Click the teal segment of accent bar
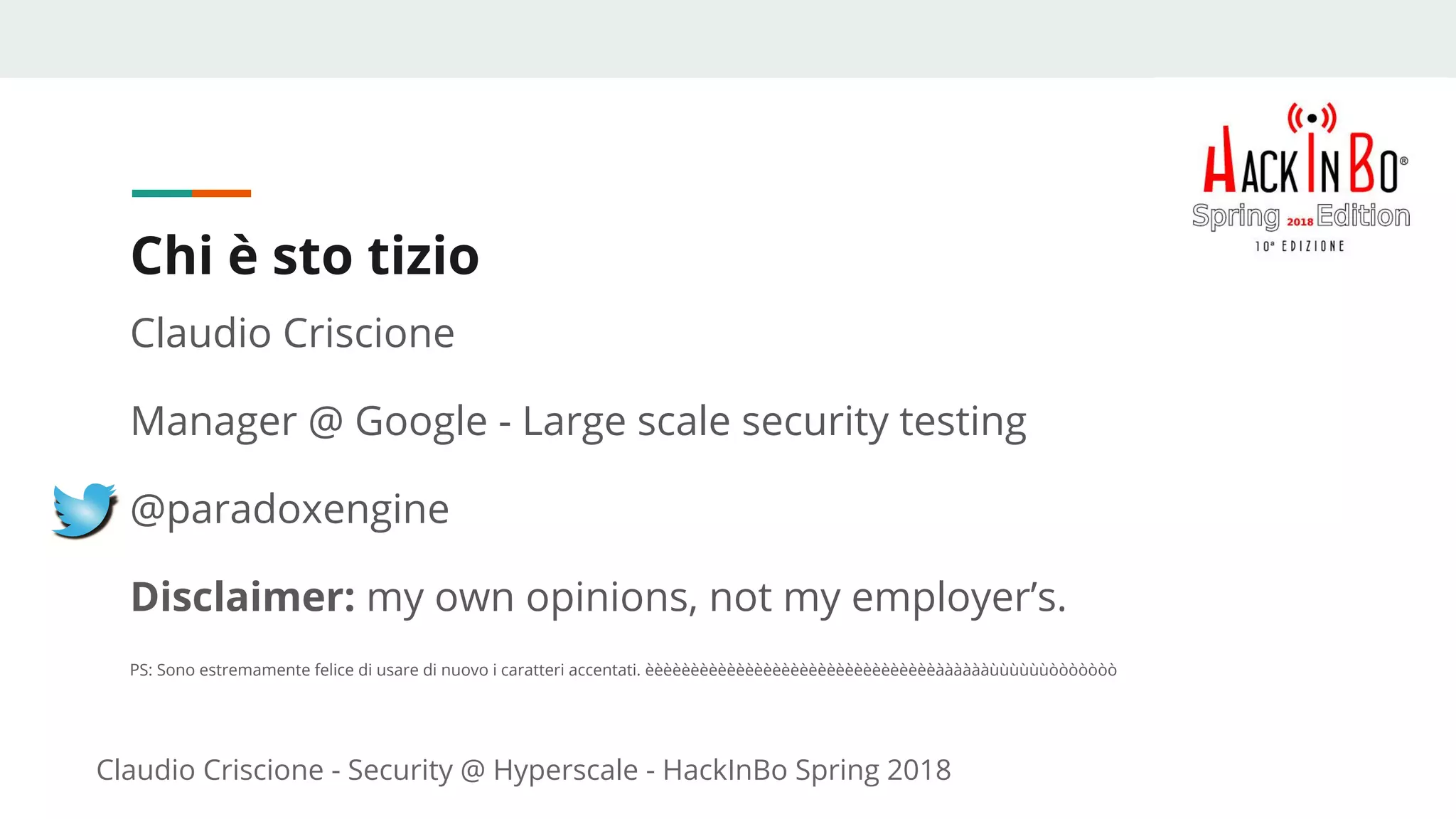Image resolution: width=1456 pixels, height=819 pixels. 161,193
